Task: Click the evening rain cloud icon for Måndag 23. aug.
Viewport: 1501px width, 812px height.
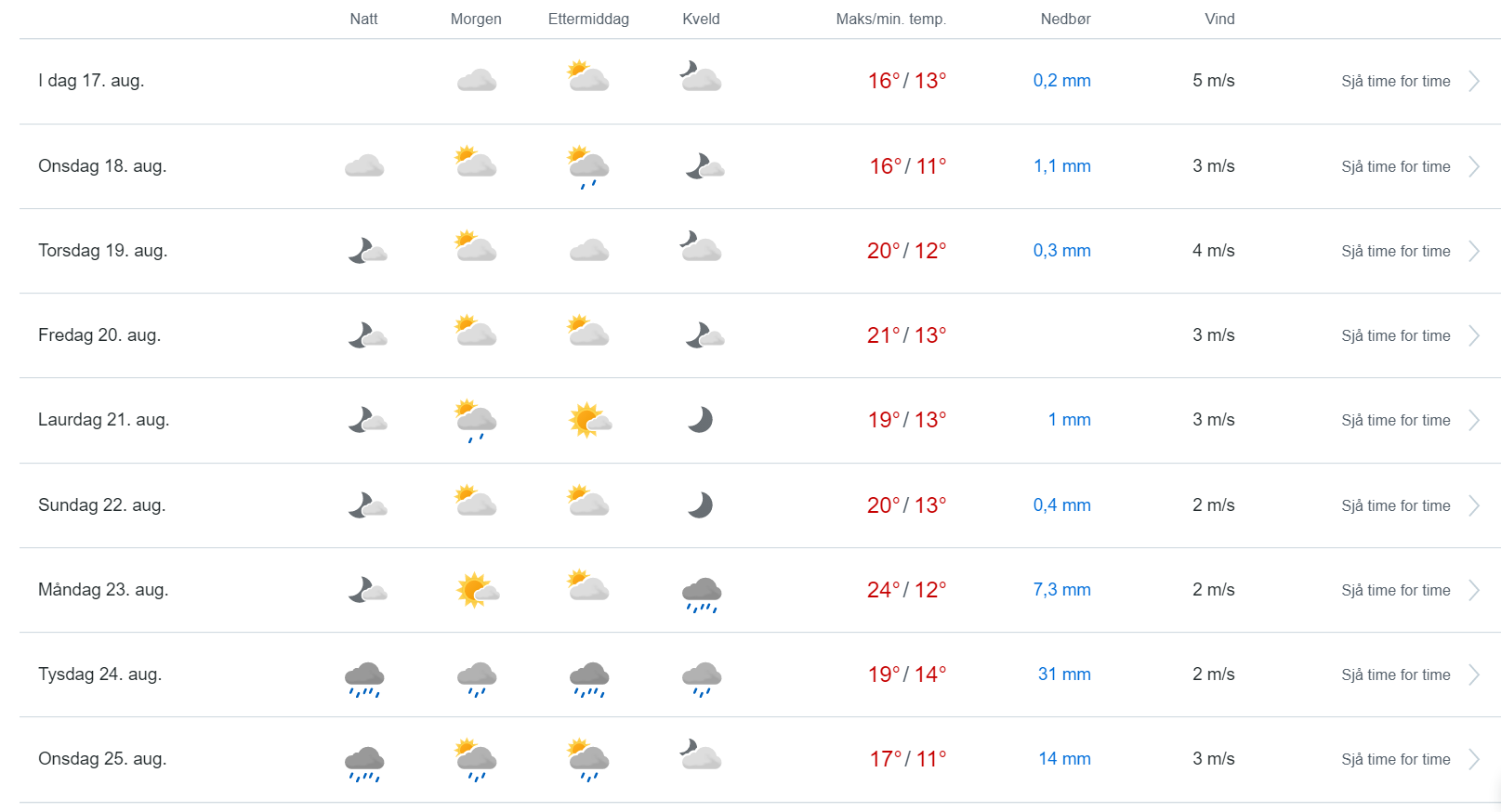Action: pyautogui.click(x=702, y=594)
